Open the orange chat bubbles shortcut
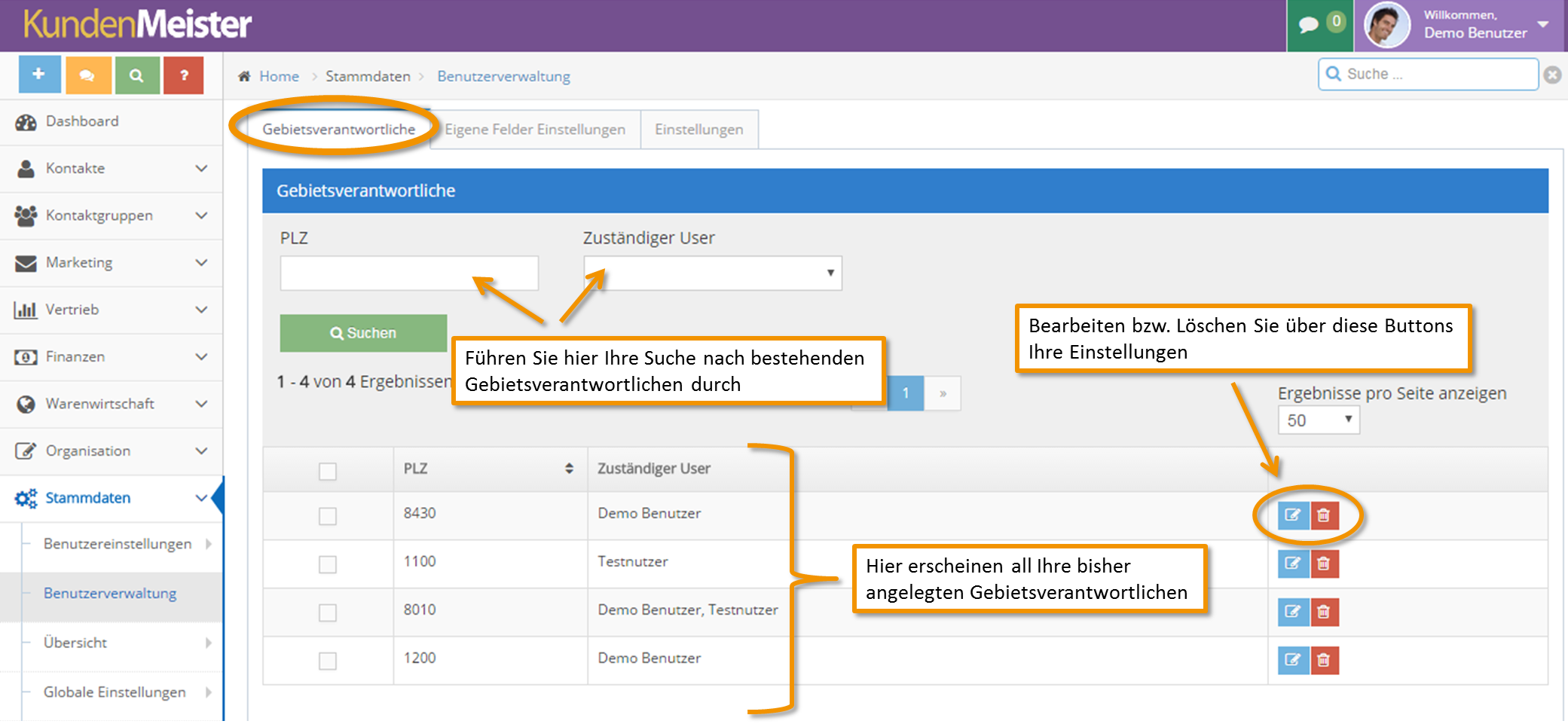Image resolution: width=1568 pixels, height=724 pixels. point(88,75)
